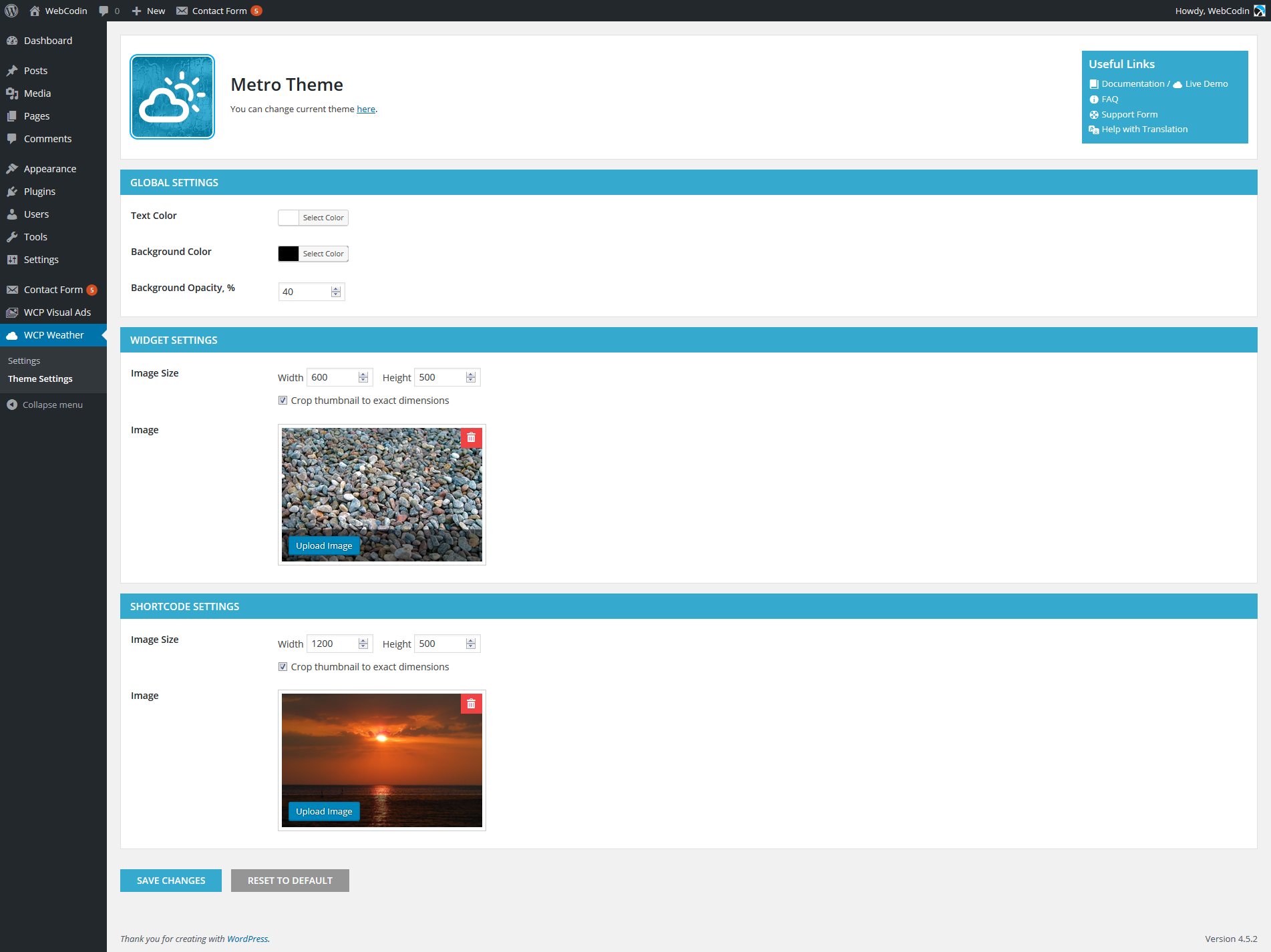Toggle shortcode Crop thumbnail to exact dimensions checkbox
The width and height of the screenshot is (1271, 952).
click(x=283, y=667)
